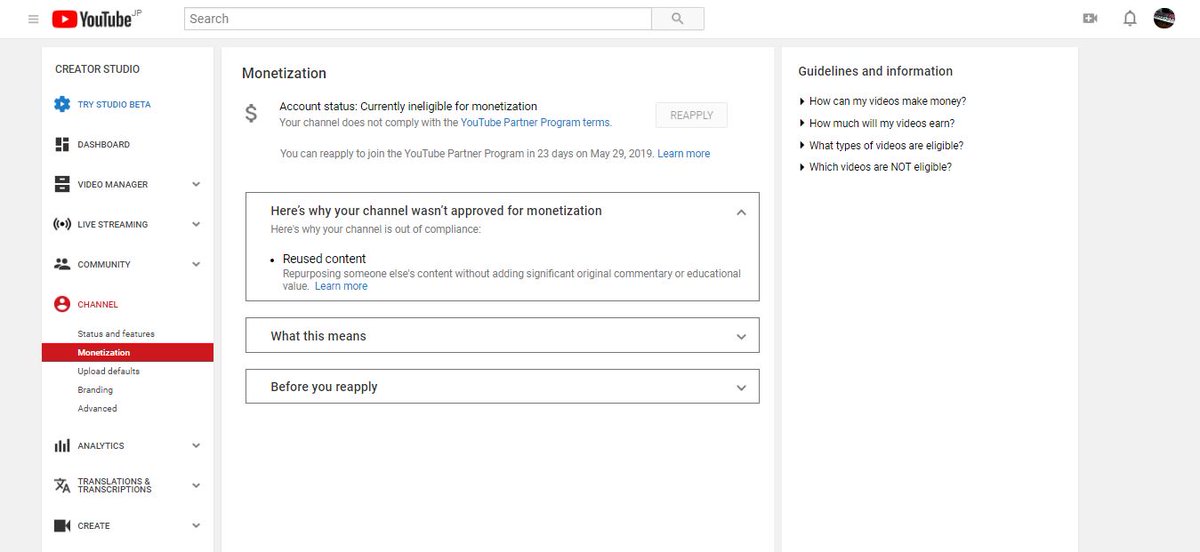Click 'Currently ineligible for monetization' status text
1200x552 pixels.
tap(448, 106)
